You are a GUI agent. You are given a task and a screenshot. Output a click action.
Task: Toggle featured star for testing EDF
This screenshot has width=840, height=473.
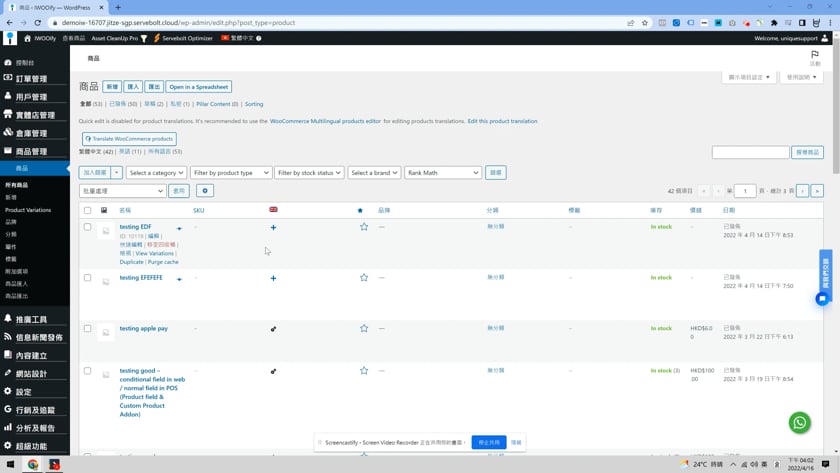click(x=364, y=227)
